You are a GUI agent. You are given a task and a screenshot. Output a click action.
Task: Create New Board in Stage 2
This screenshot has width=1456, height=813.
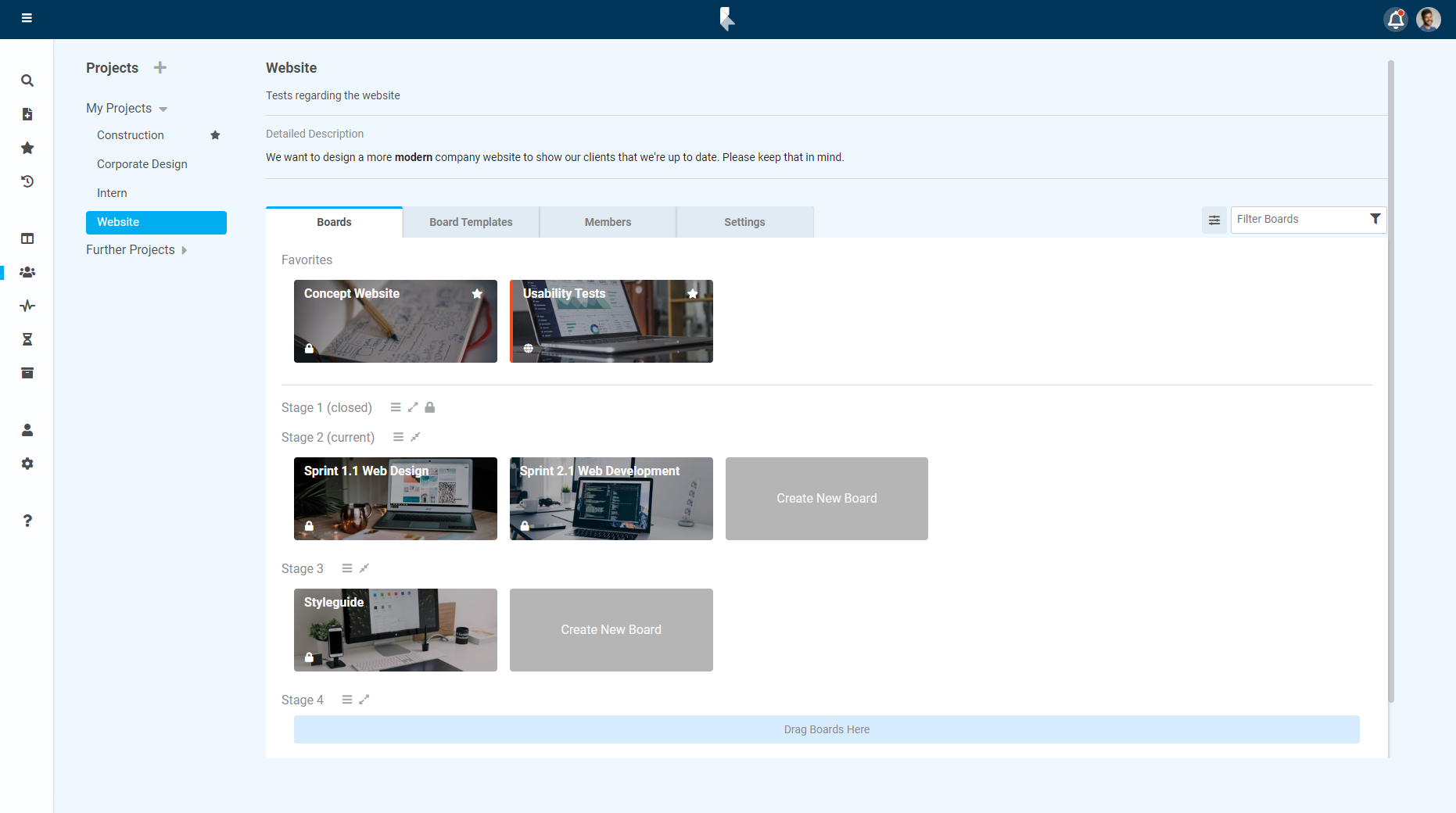827,499
